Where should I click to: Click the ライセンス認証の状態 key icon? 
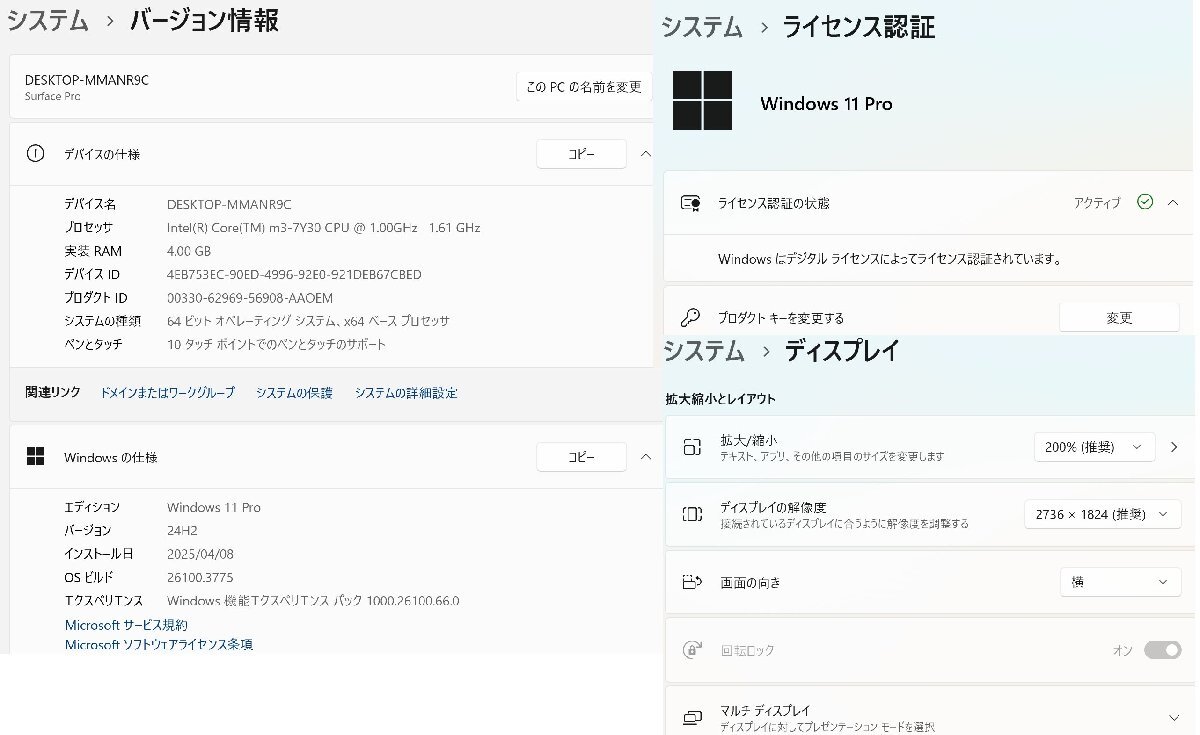pyautogui.click(x=688, y=202)
